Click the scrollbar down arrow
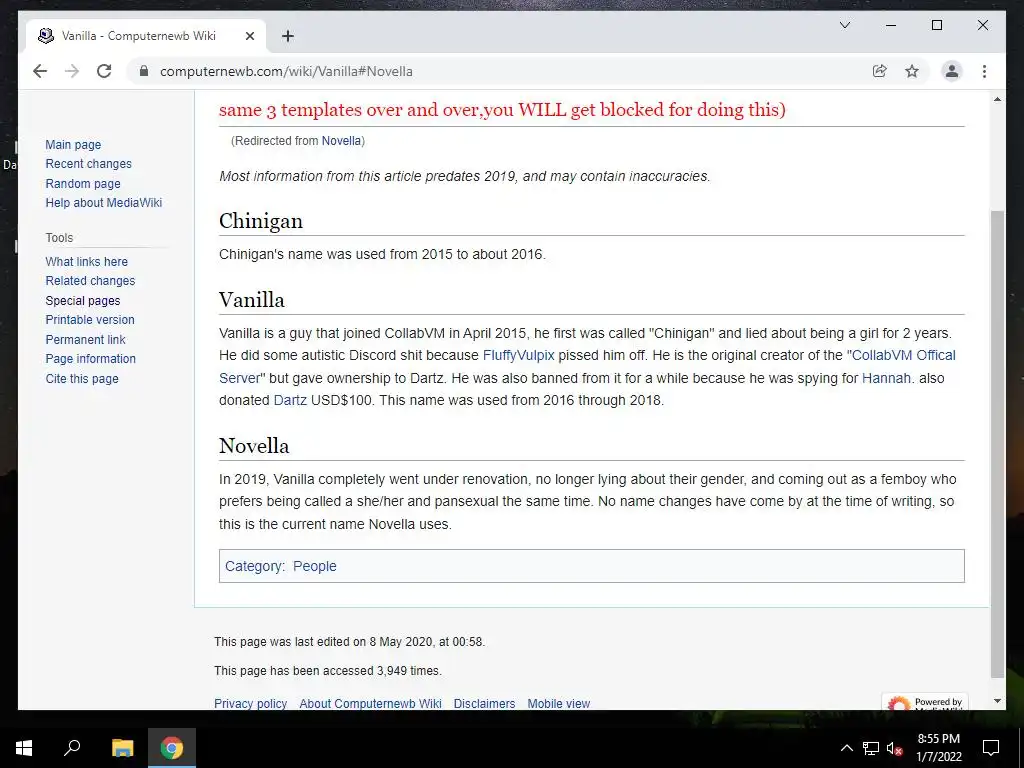The width and height of the screenshot is (1024, 768). (x=997, y=701)
